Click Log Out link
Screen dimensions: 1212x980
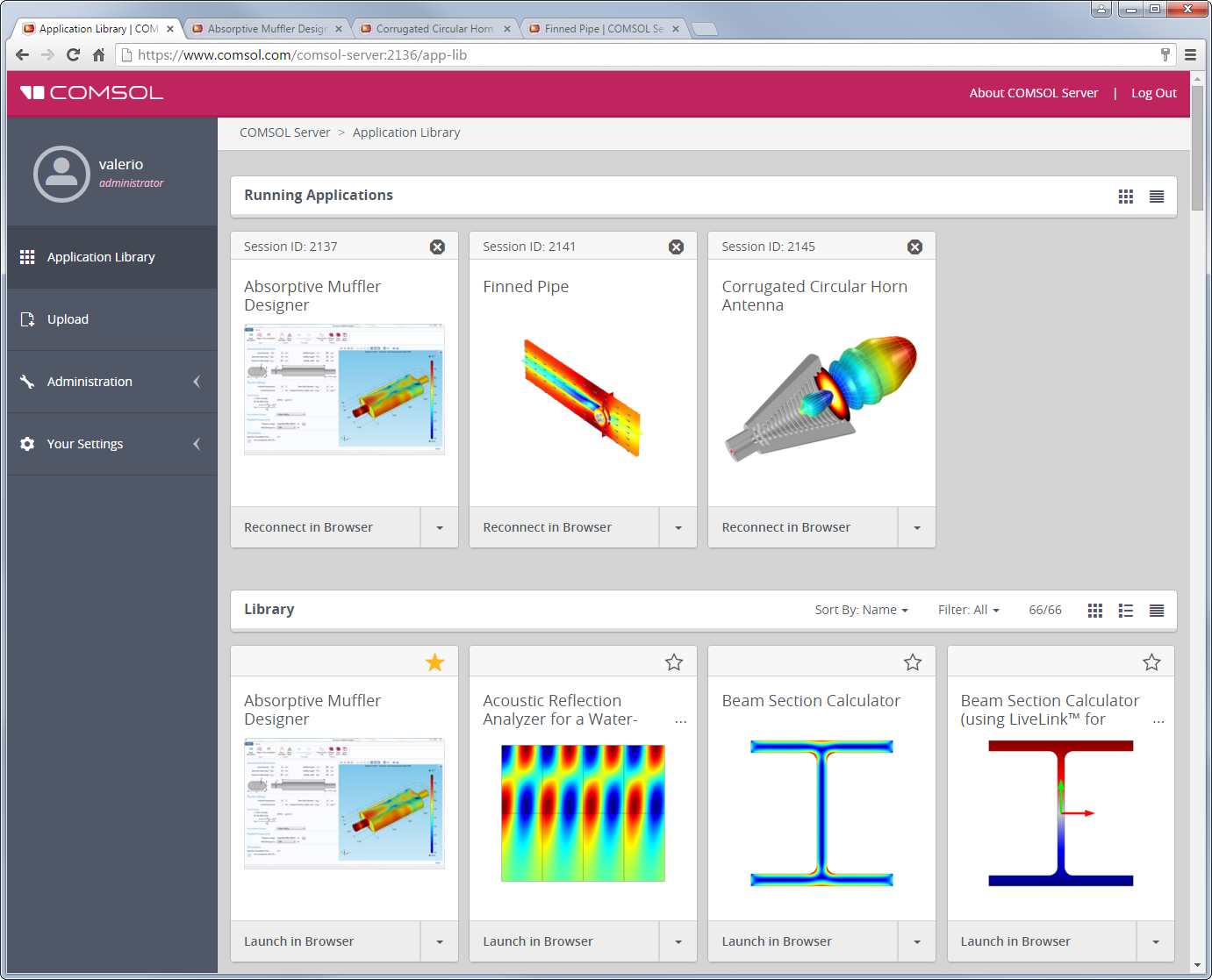coord(1154,93)
